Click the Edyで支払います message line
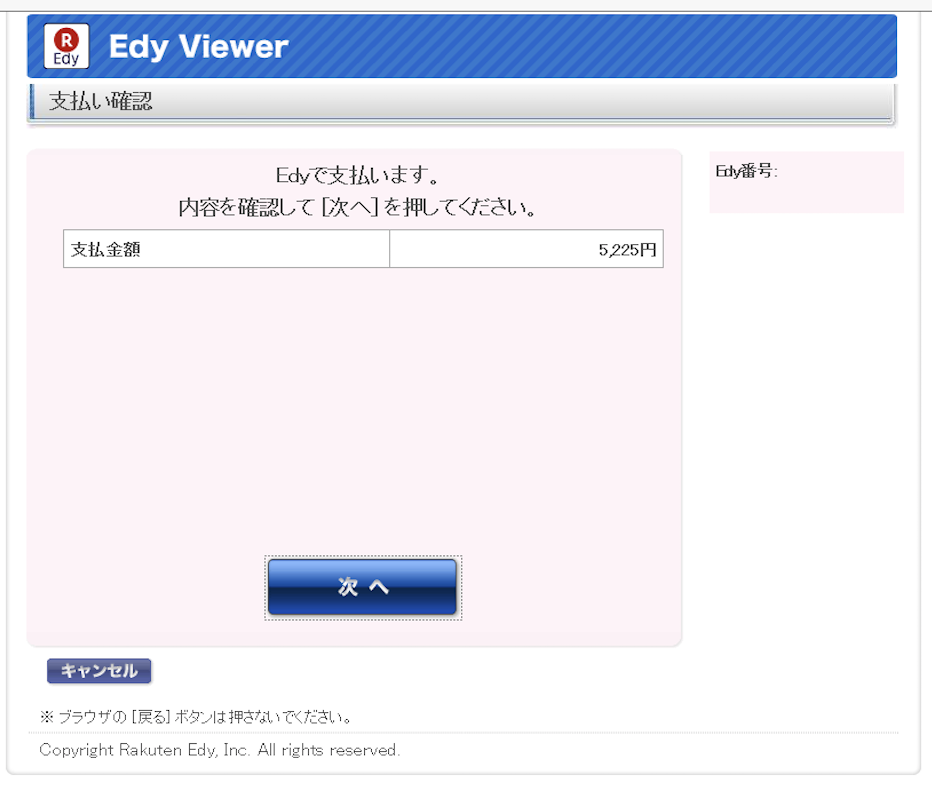This screenshot has height=786, width=932. (357, 175)
